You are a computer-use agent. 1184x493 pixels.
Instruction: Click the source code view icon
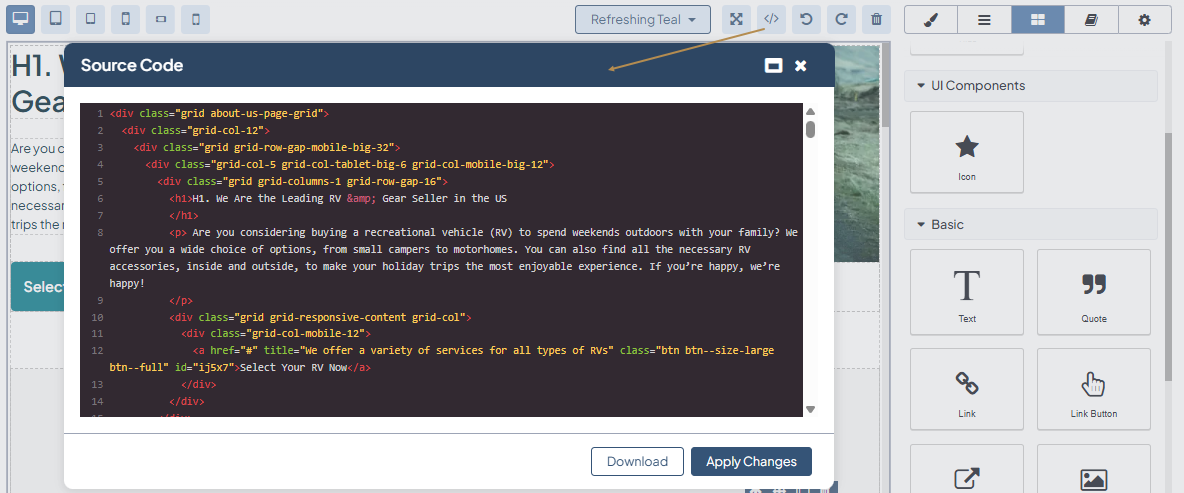(x=771, y=19)
